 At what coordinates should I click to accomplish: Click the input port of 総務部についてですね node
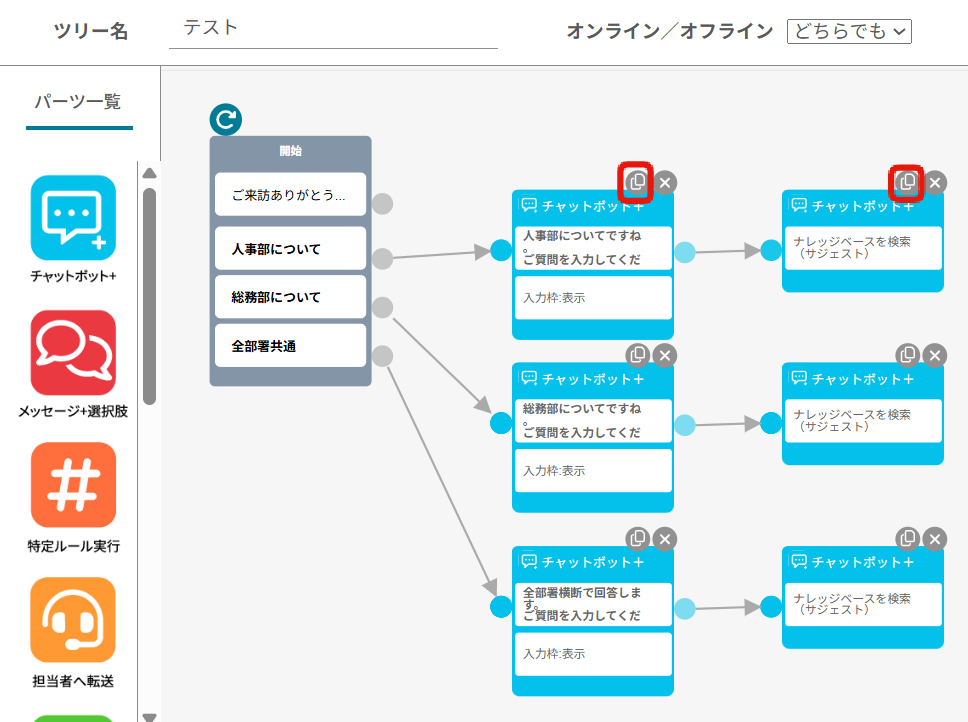tap(501, 423)
